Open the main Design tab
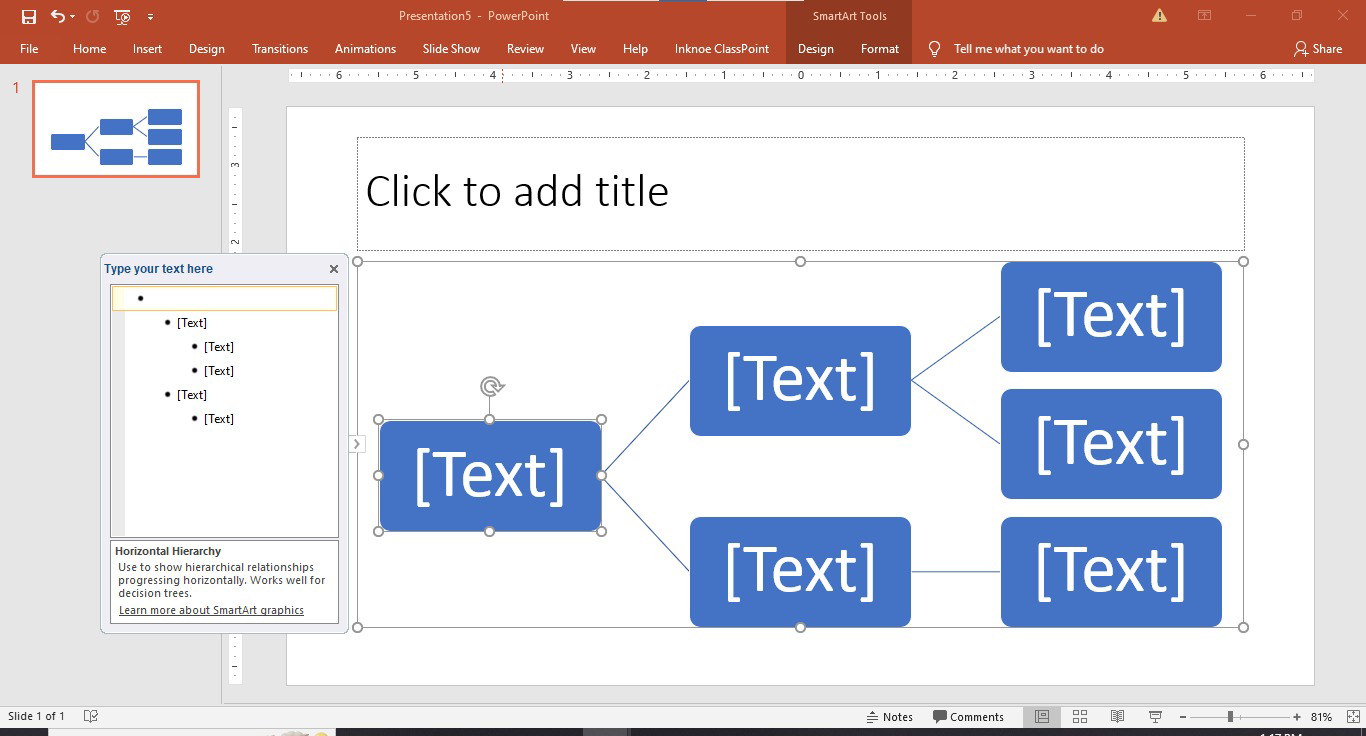 [206, 48]
